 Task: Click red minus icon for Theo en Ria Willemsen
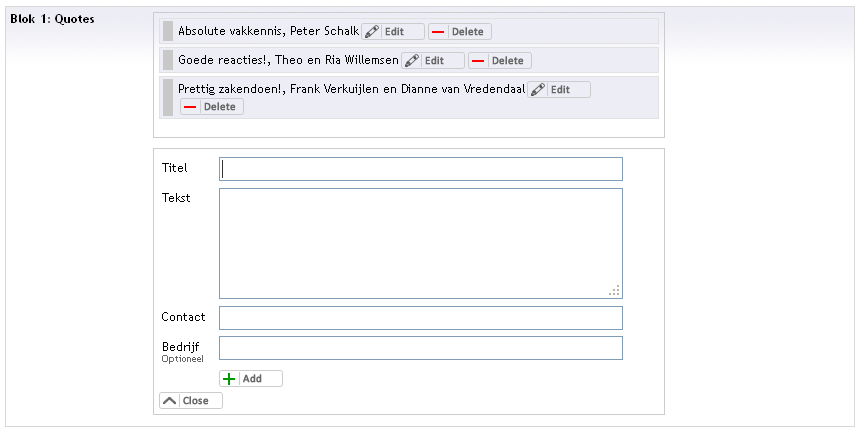click(478, 61)
